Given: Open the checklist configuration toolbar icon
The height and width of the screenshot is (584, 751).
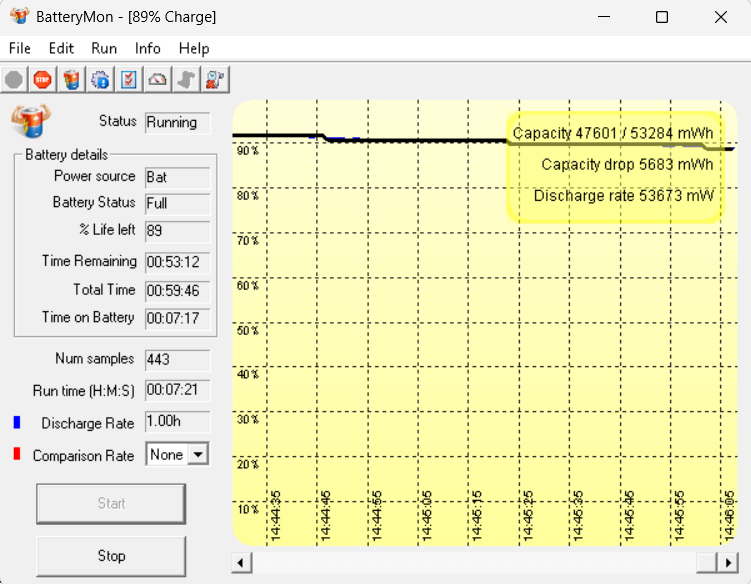Looking at the screenshot, I should (x=129, y=80).
